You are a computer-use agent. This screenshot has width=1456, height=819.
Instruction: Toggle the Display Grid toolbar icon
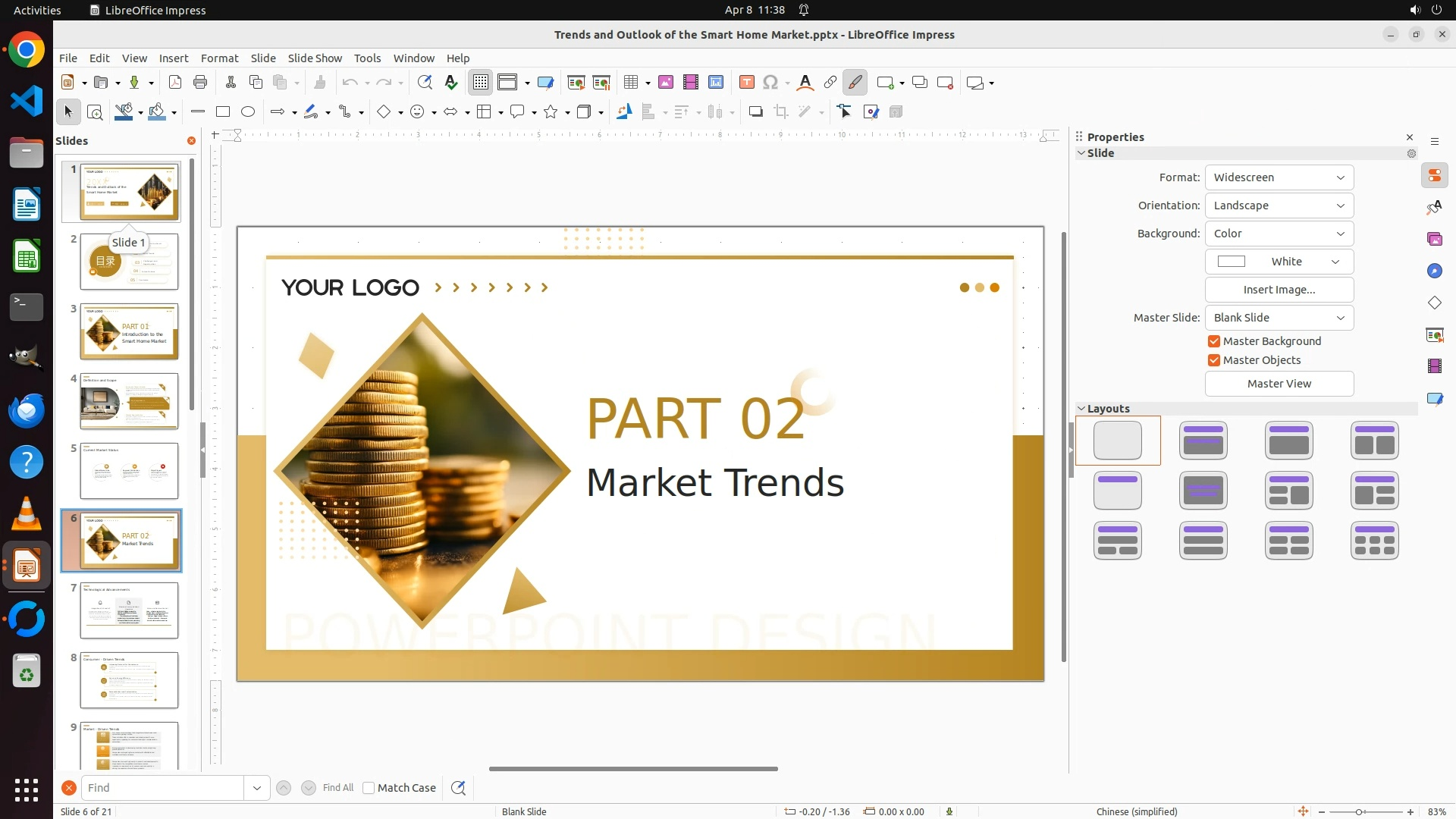[481, 83]
